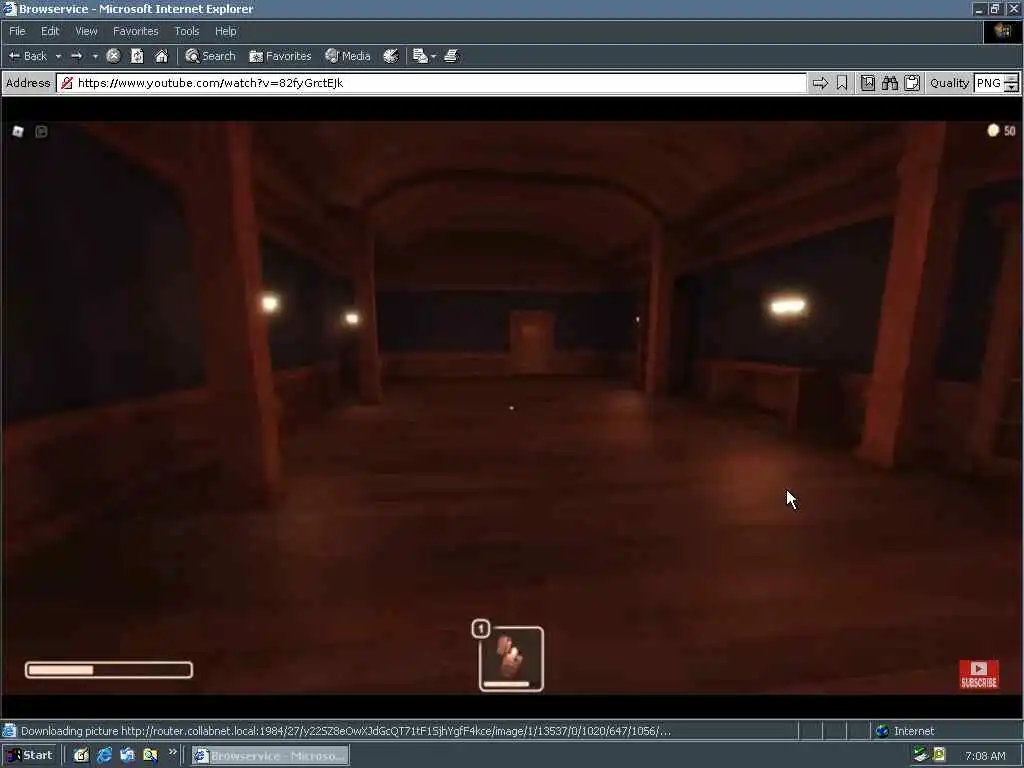Open the Edit menu

(x=50, y=31)
